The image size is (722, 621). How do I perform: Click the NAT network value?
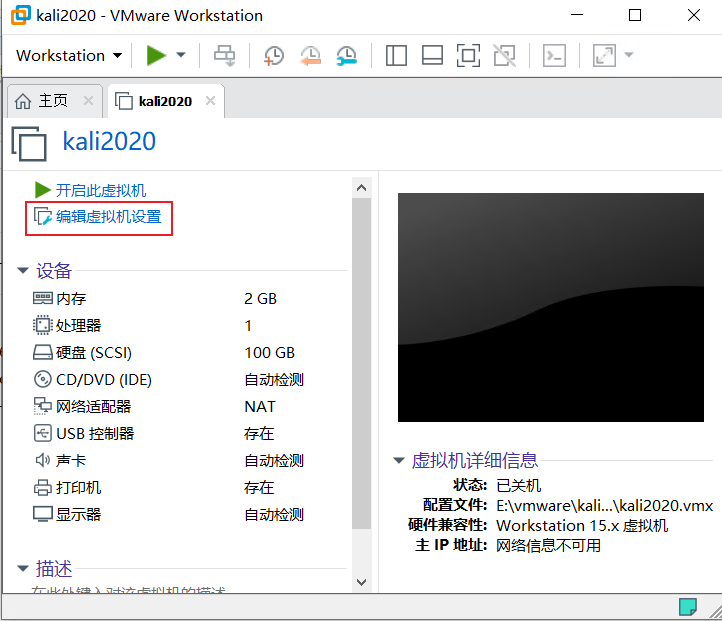click(x=260, y=406)
